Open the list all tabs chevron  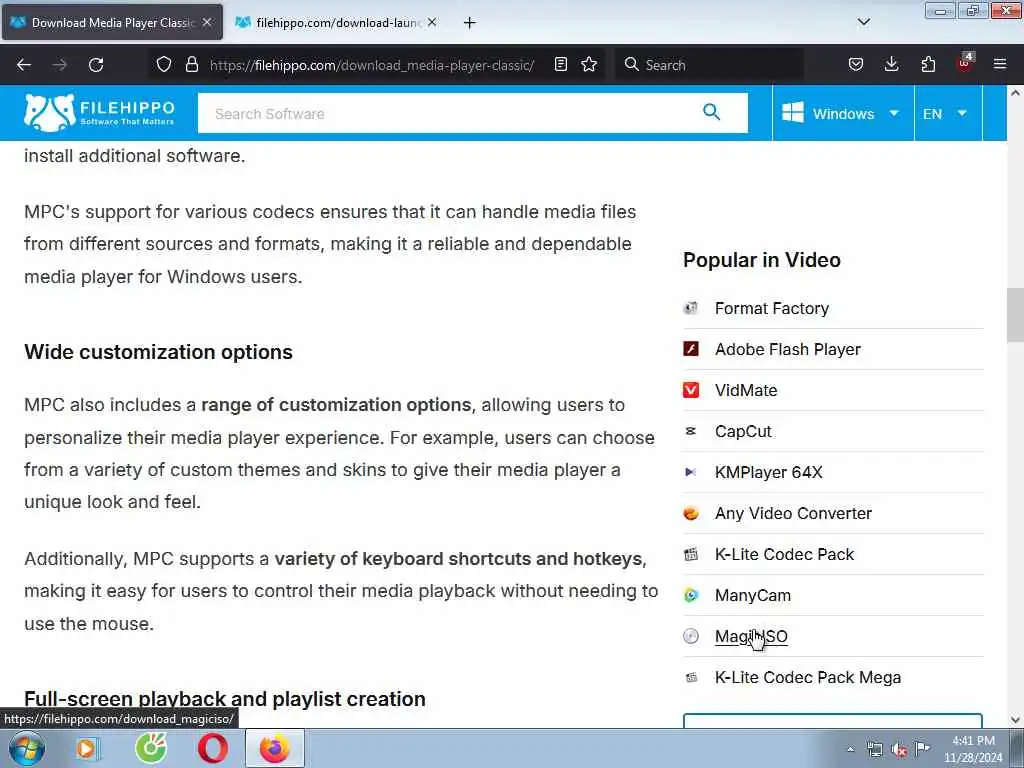863,22
